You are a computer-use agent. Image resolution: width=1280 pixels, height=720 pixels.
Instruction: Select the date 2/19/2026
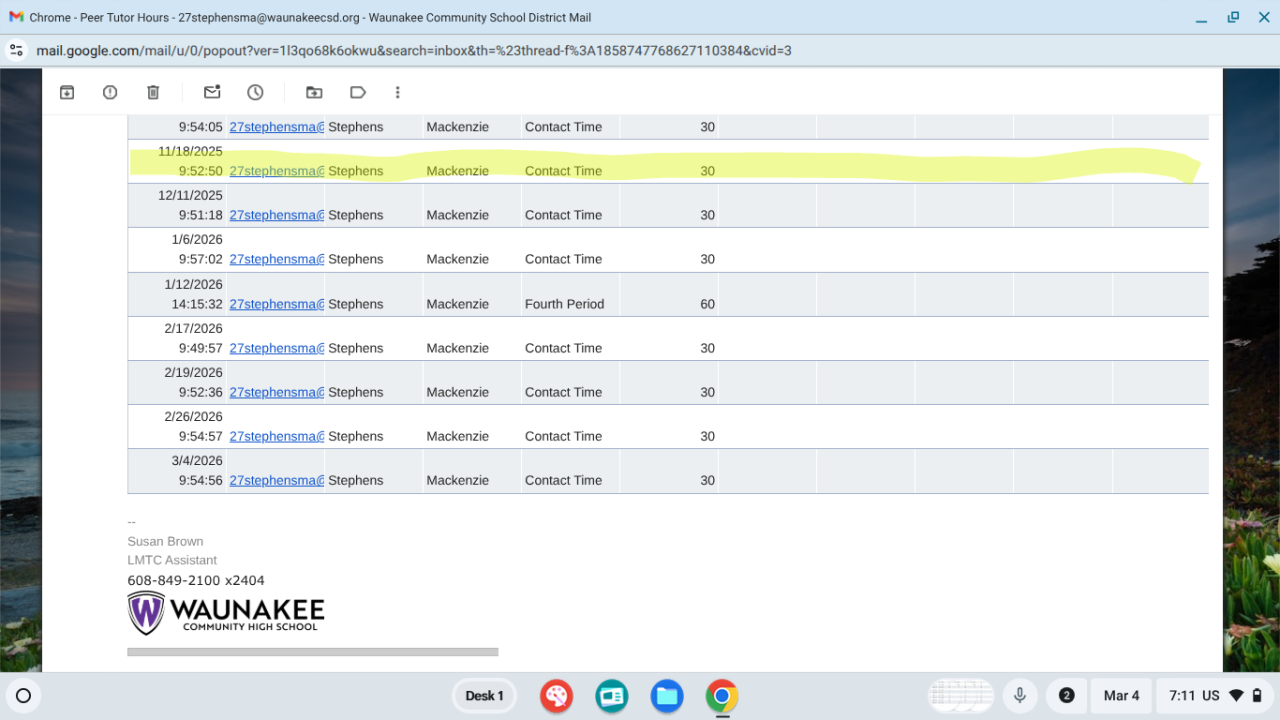pyautogui.click(x=194, y=372)
